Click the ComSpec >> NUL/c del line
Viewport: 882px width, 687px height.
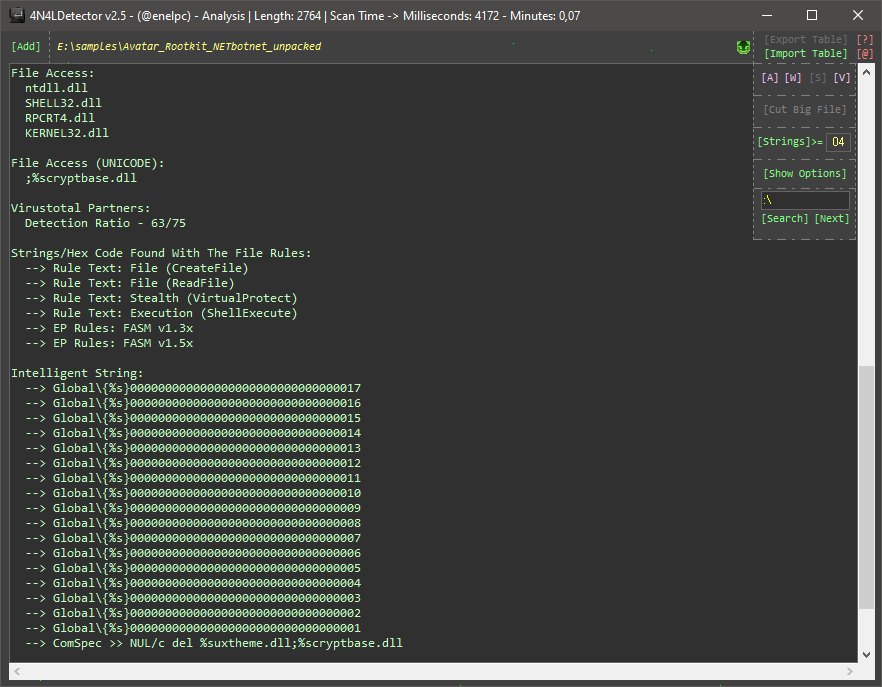pyautogui.click(x=214, y=643)
